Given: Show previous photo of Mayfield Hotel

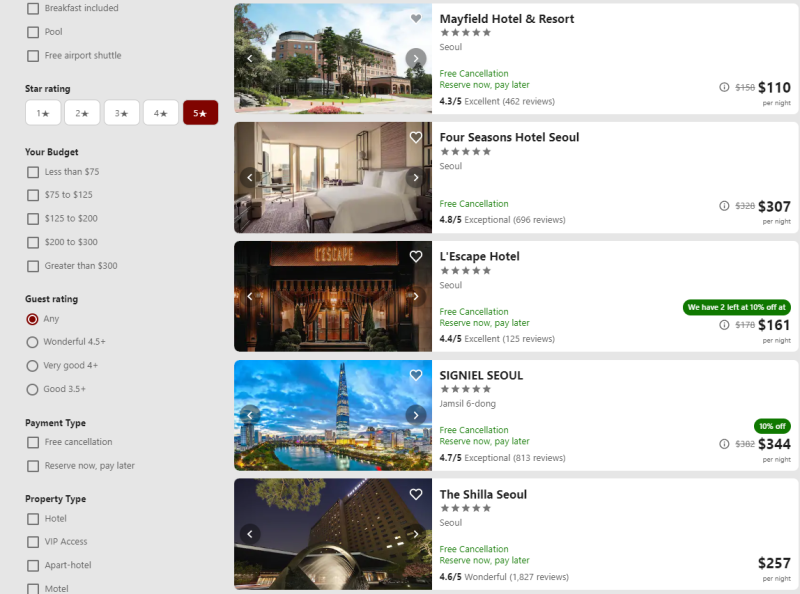Looking at the screenshot, I should 249,58.
